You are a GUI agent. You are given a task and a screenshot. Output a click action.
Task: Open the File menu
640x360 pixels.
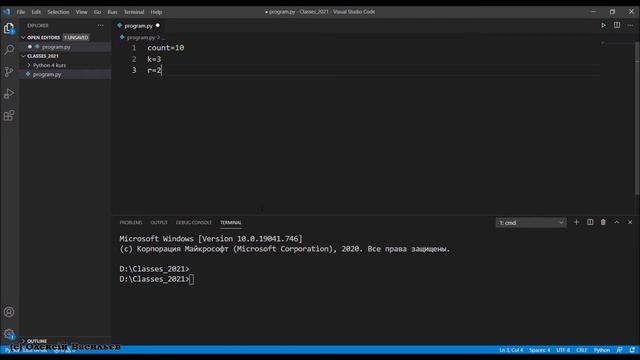[21, 12]
